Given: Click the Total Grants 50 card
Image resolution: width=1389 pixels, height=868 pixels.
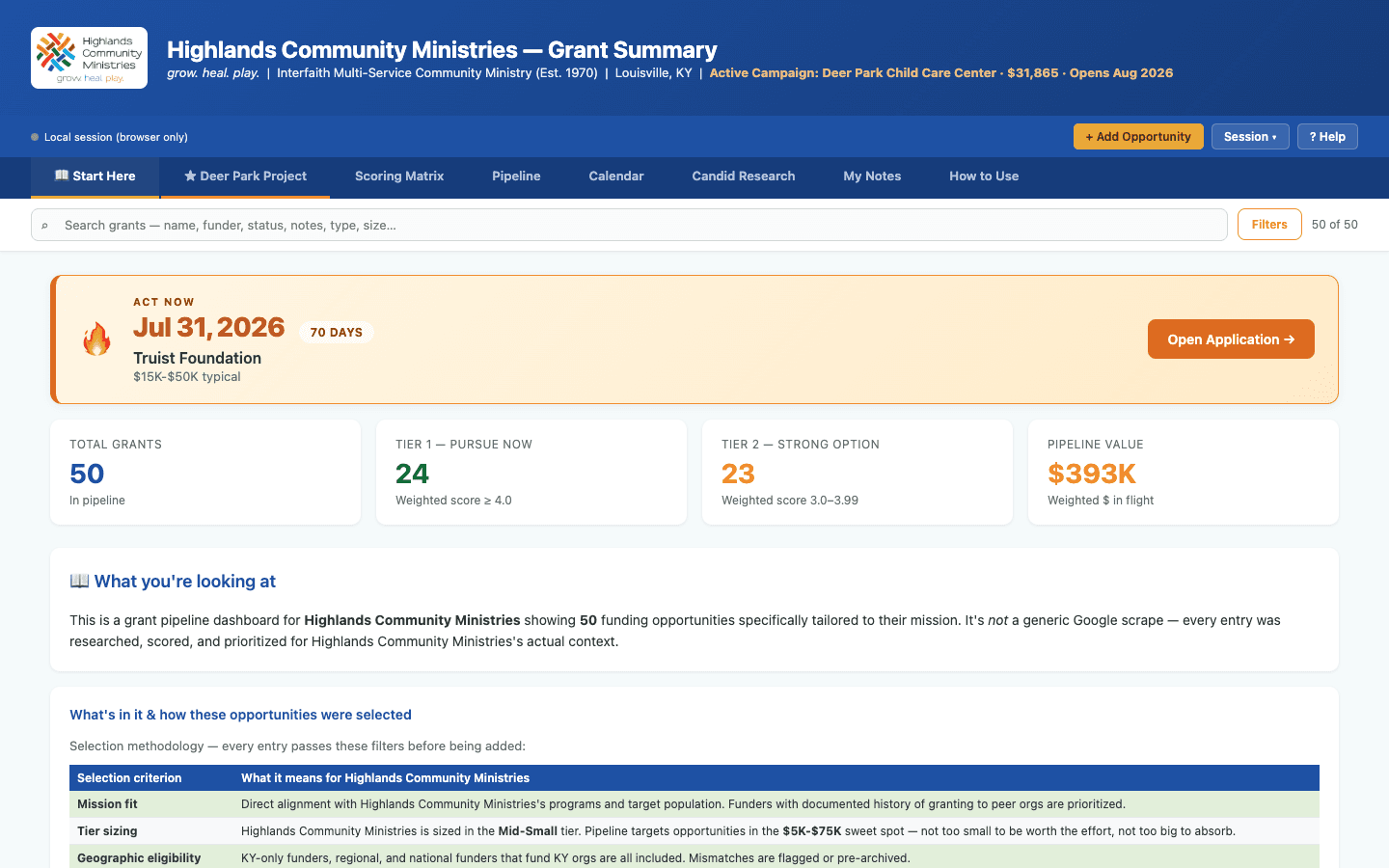Looking at the screenshot, I should (x=205, y=472).
